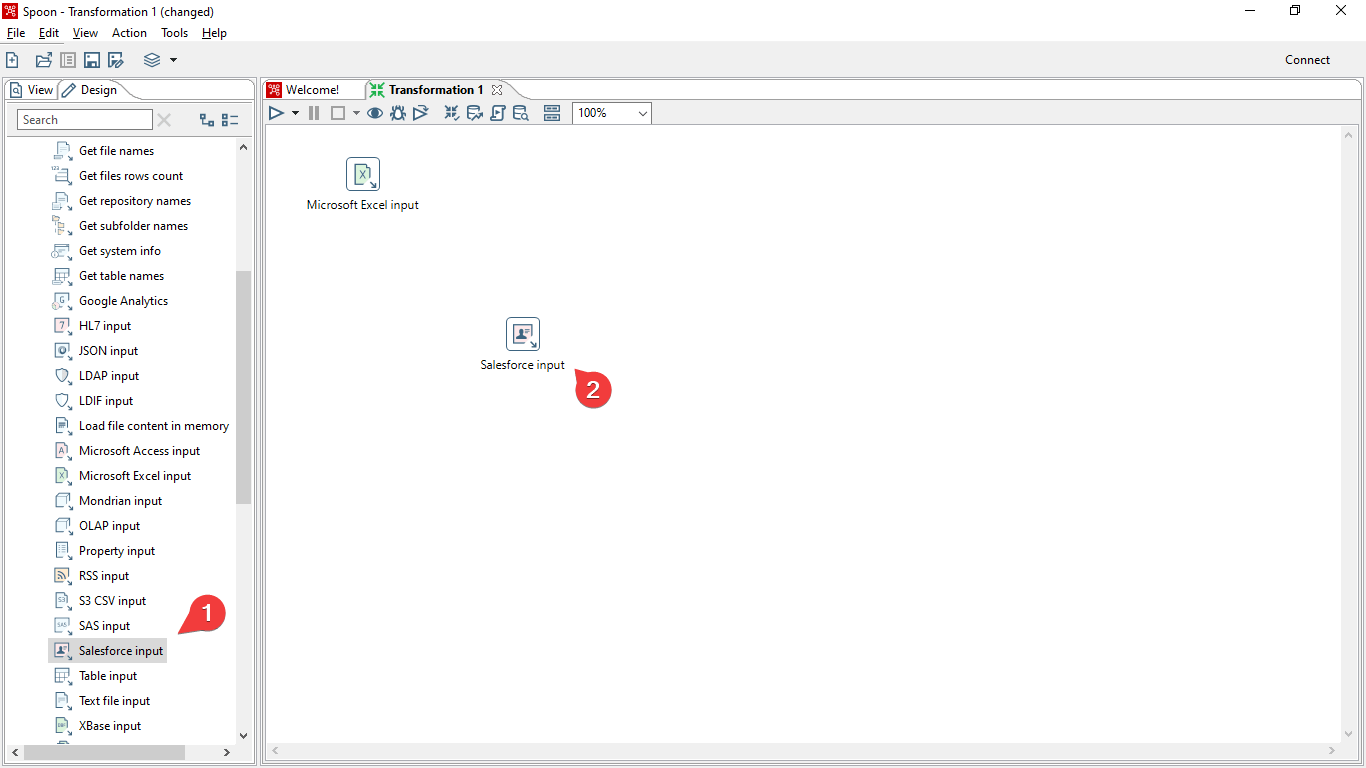Click the Connect button
Screen dimensions: 1366x768
click(x=1308, y=60)
